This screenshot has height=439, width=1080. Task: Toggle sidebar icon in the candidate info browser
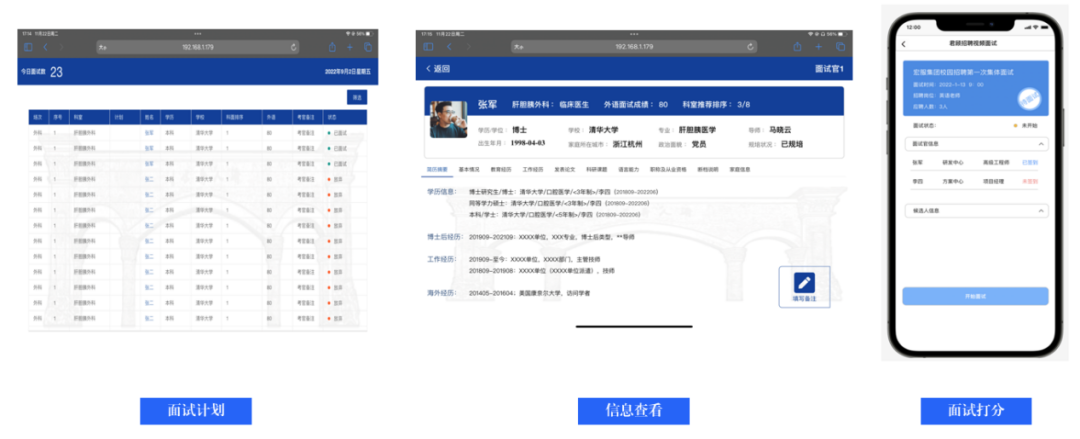[x=428, y=47]
